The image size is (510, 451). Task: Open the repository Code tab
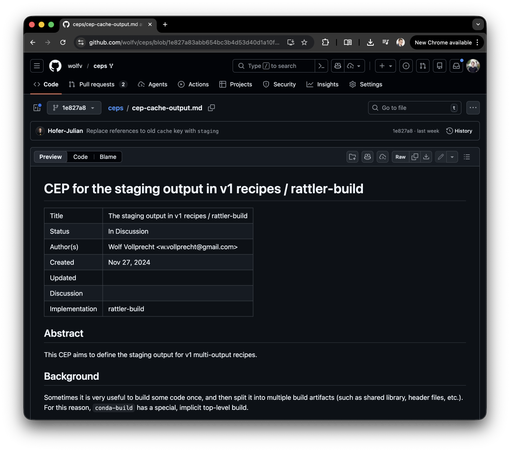click(x=46, y=84)
